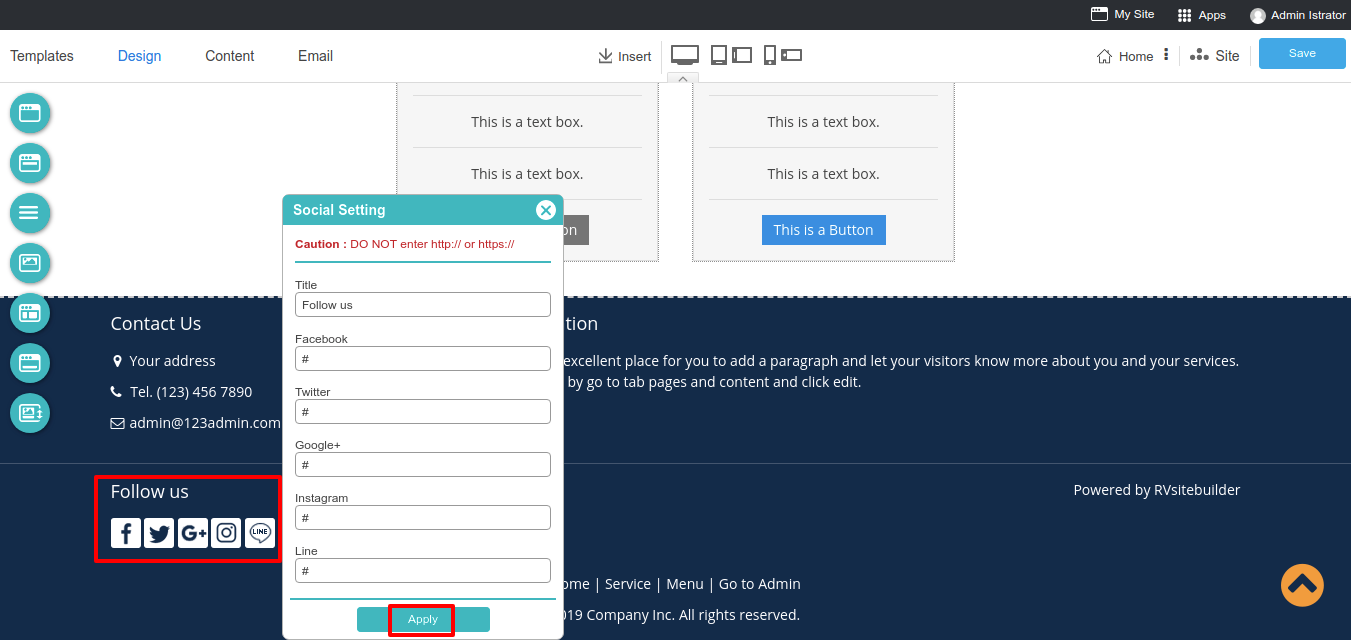
Task: Open the Insert tool
Action: [x=625, y=56]
